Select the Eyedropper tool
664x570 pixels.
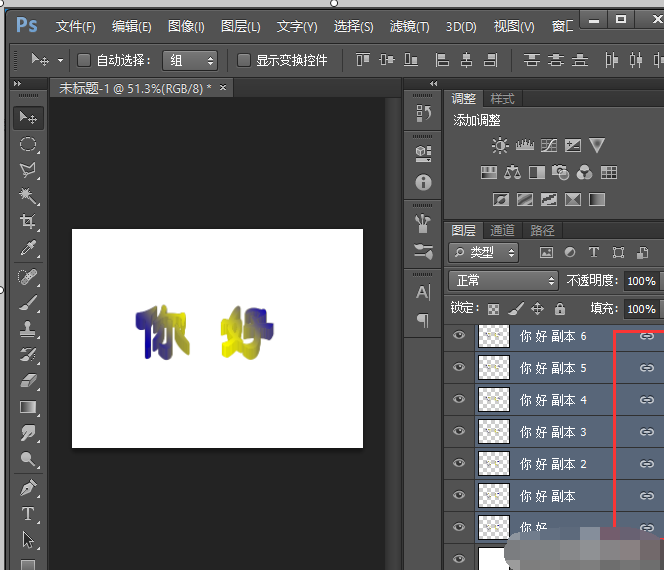(28, 248)
